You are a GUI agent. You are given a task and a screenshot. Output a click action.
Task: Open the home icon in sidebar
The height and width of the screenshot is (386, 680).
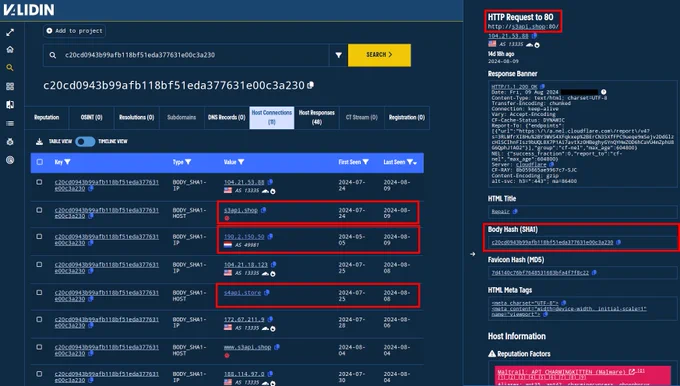pyautogui.click(x=10, y=49)
